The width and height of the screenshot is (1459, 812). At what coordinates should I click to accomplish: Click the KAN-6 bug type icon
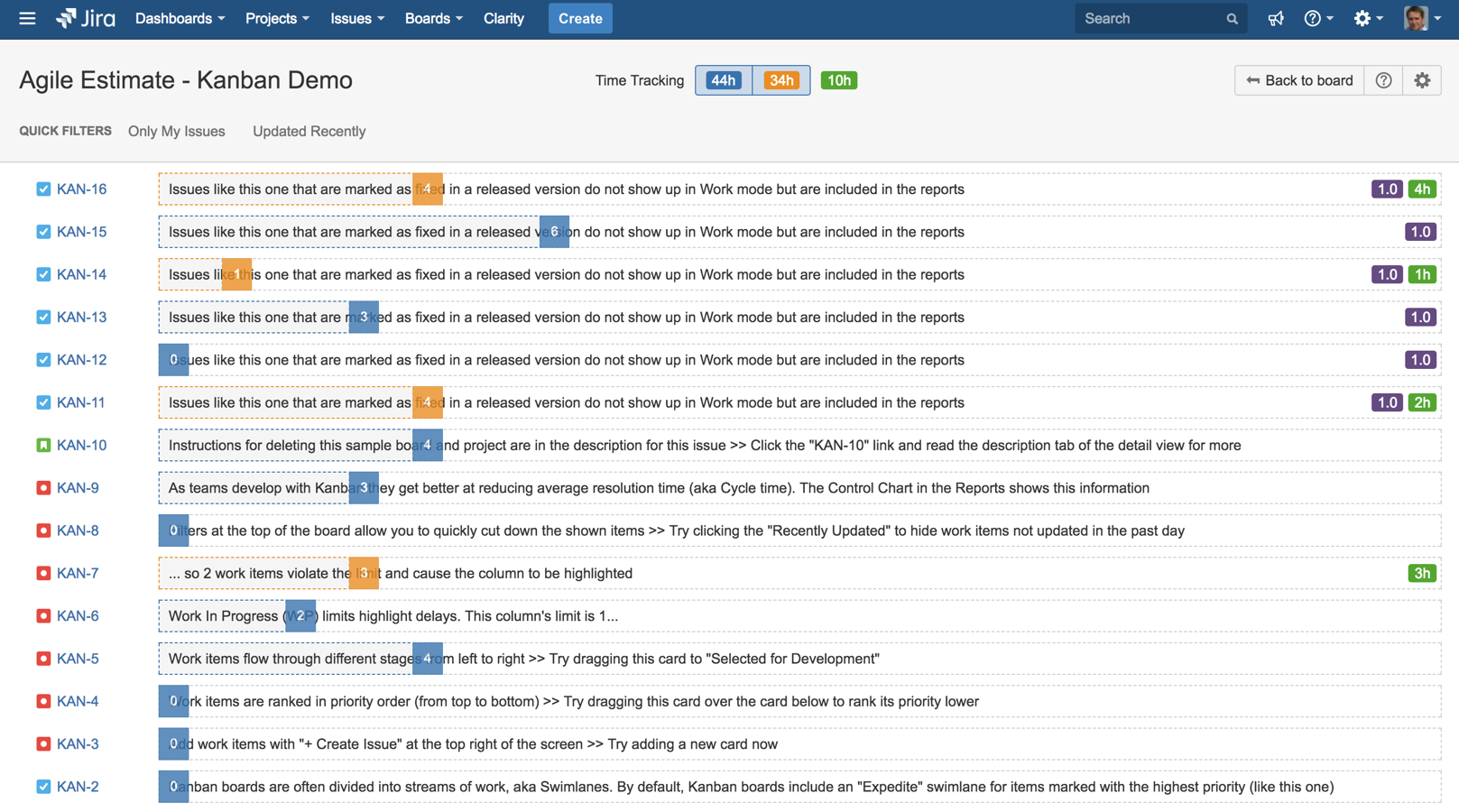(43, 616)
